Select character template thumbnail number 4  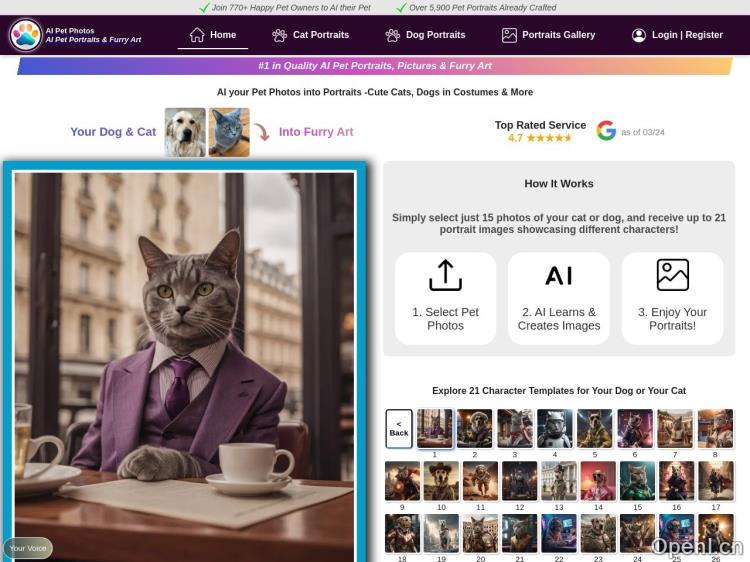[x=555, y=428]
